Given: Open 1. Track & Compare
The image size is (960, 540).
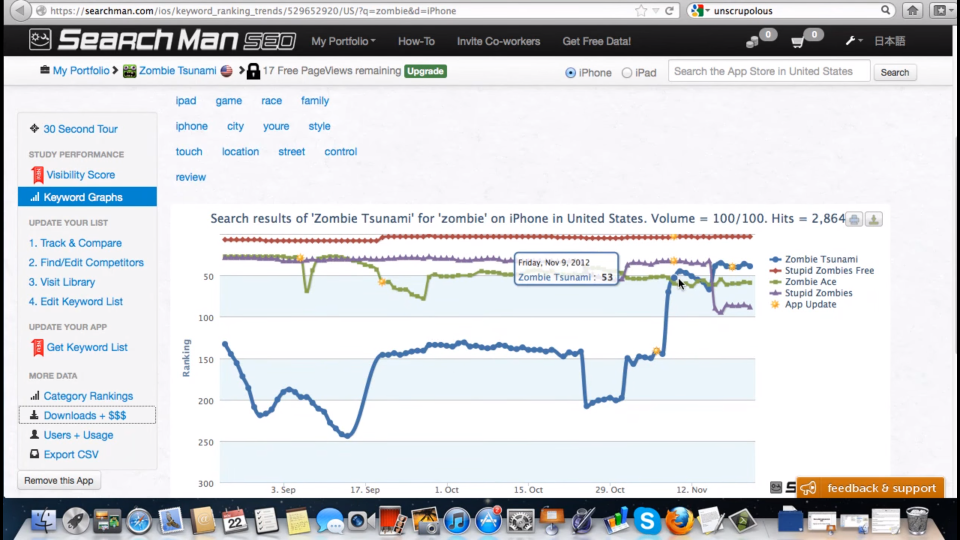Looking at the screenshot, I should tap(75, 243).
